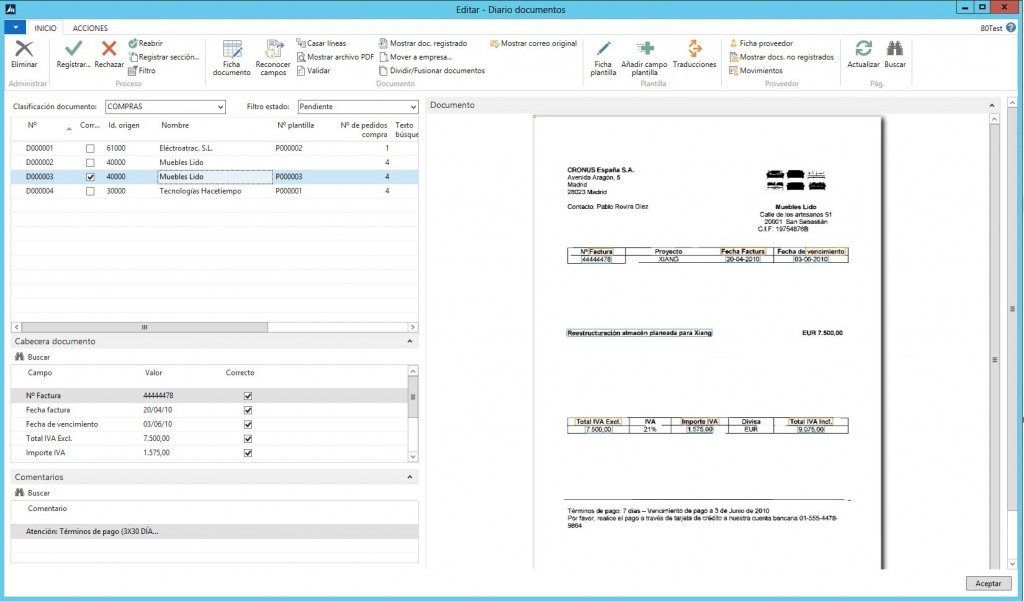The width and height of the screenshot is (1024, 601).
Task: Collapse the Cabecera documento section
Action: (409, 341)
